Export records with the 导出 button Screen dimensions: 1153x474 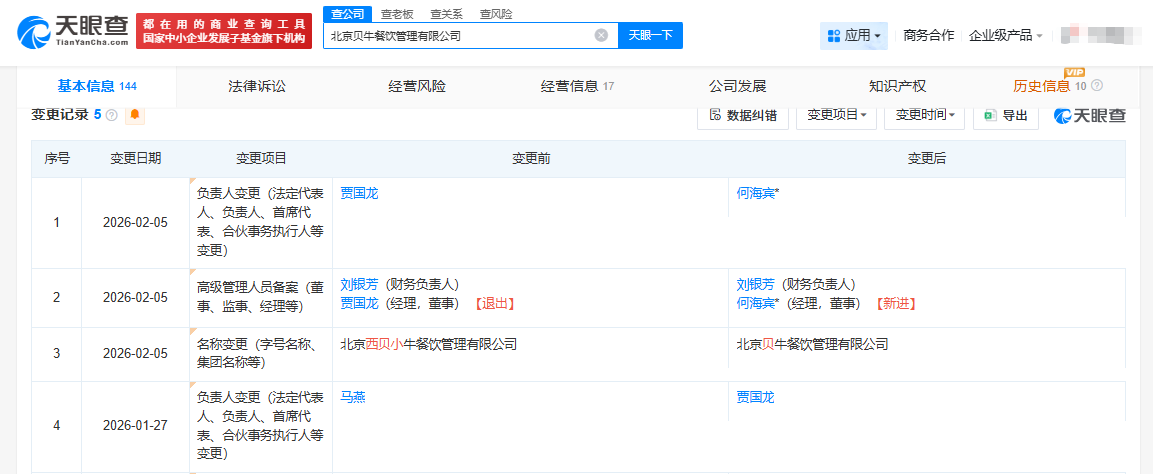(x=1005, y=115)
